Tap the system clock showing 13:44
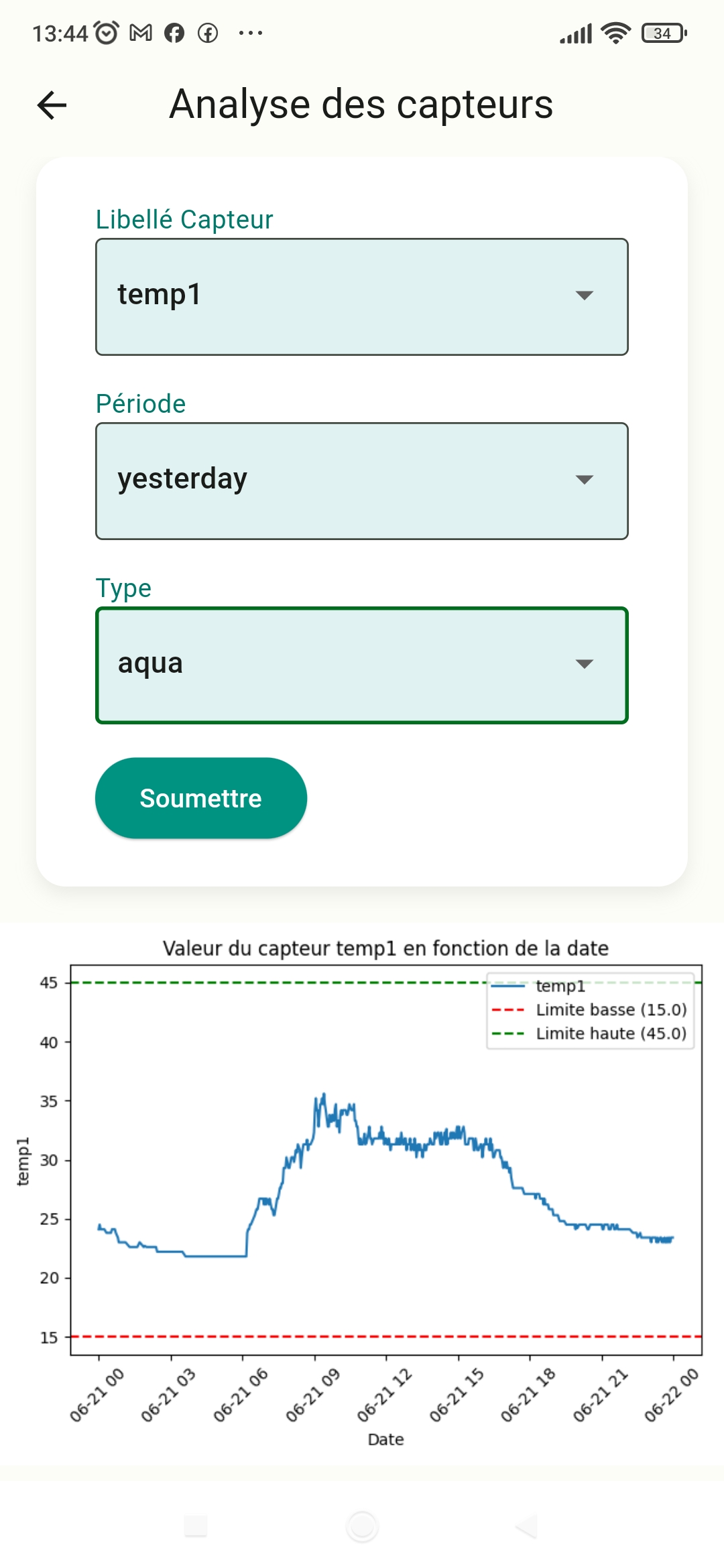This screenshot has width=724, height=1568. 60,34
